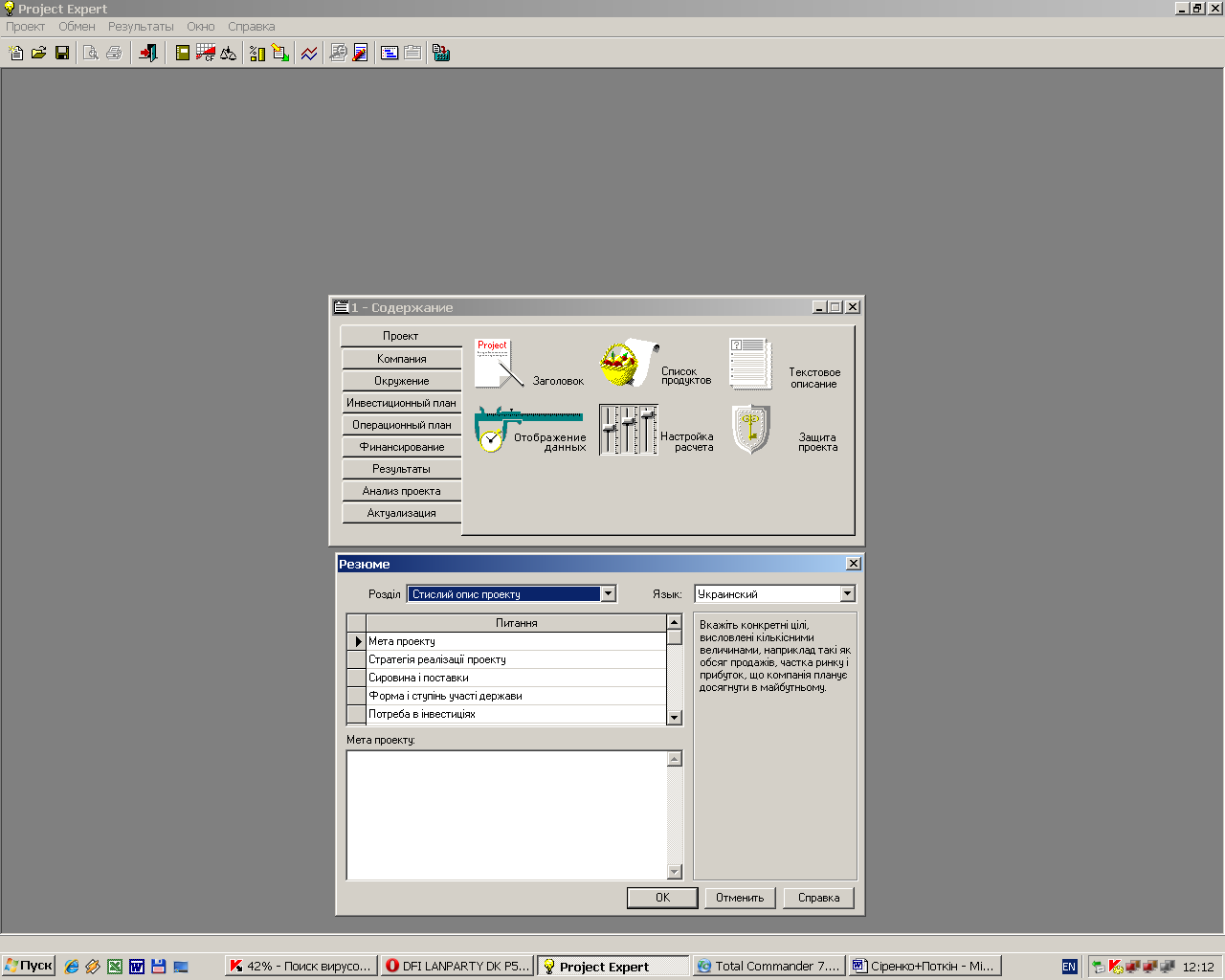Click the percent ratios toolbar icon
This screenshot has height=980, width=1225.
point(257,54)
